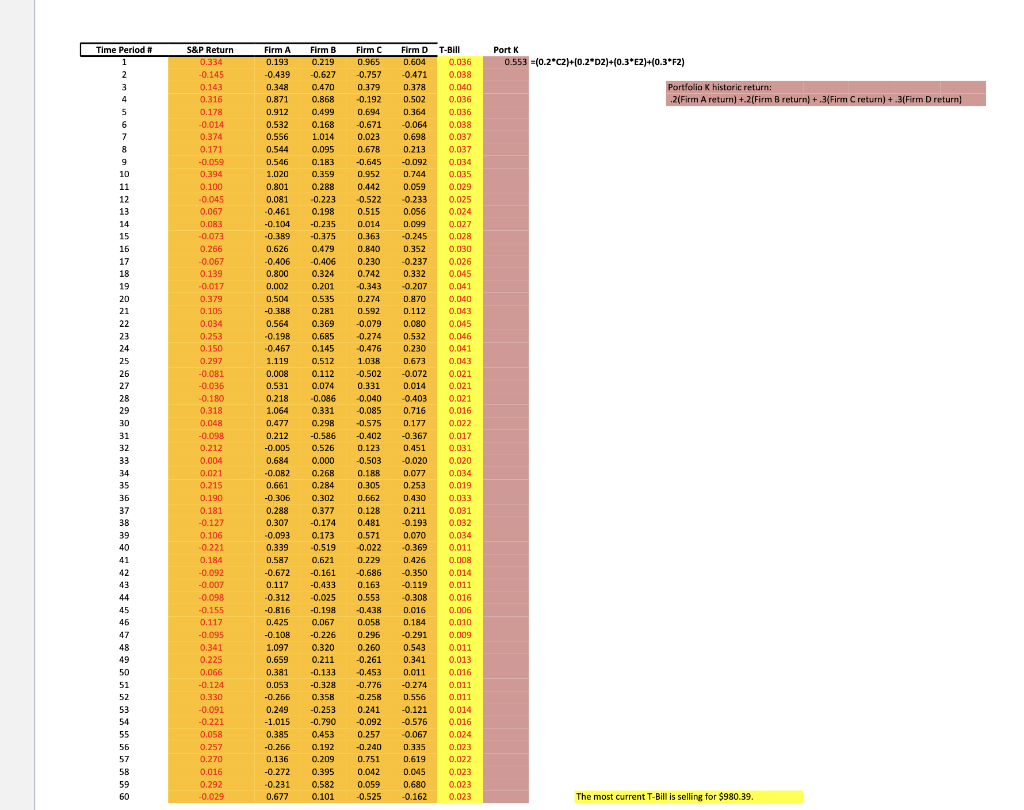The image size is (1024, 810).
Task: Select T-Bill value 0.006 in period 45
Action: 460,610
